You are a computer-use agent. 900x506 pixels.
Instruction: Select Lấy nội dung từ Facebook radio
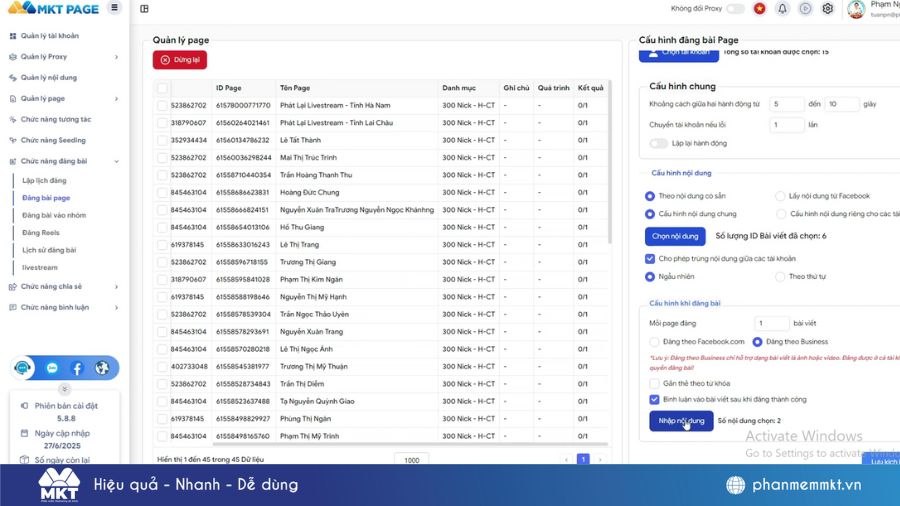(780, 196)
